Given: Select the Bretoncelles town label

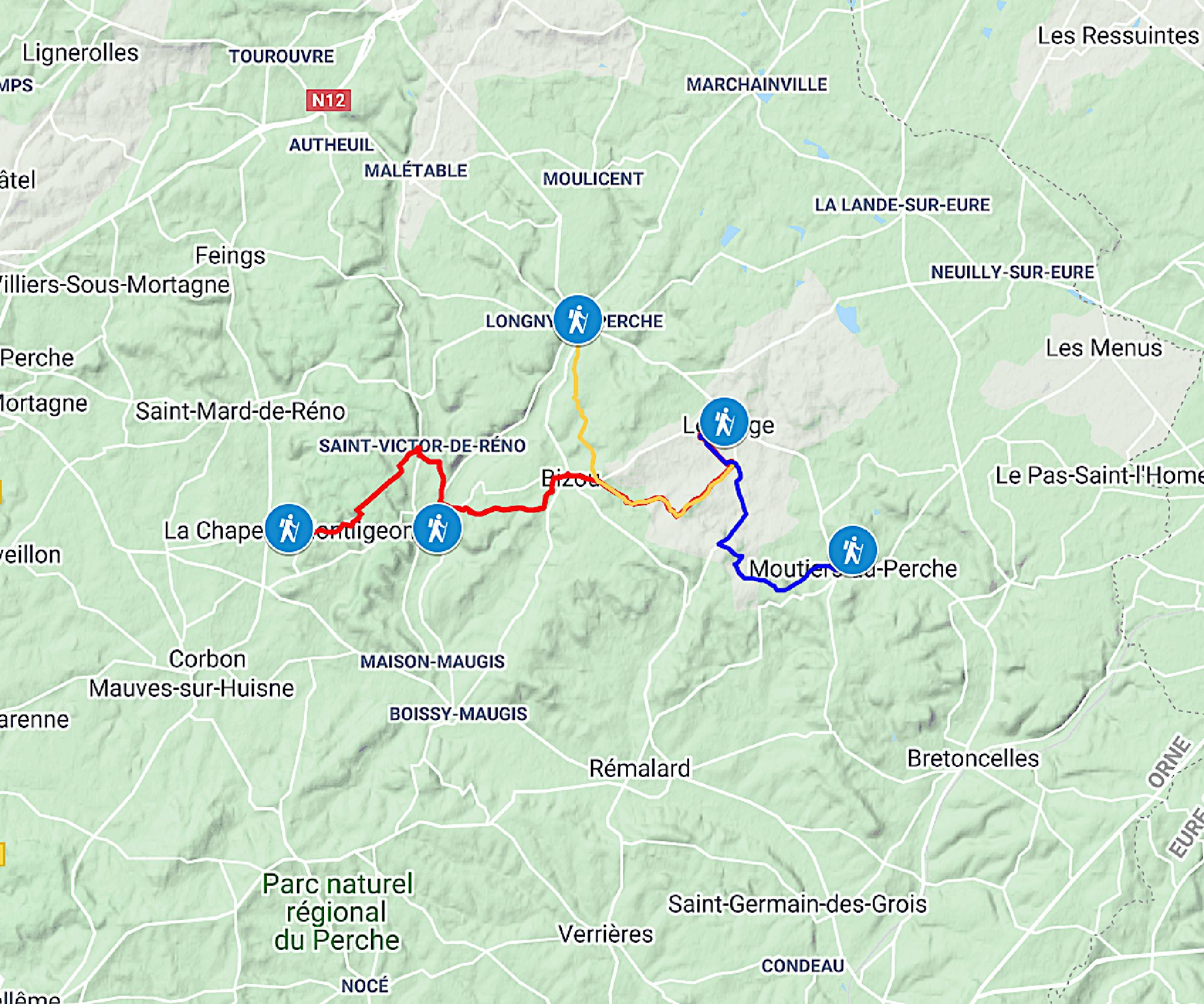Looking at the screenshot, I should pos(973,758).
